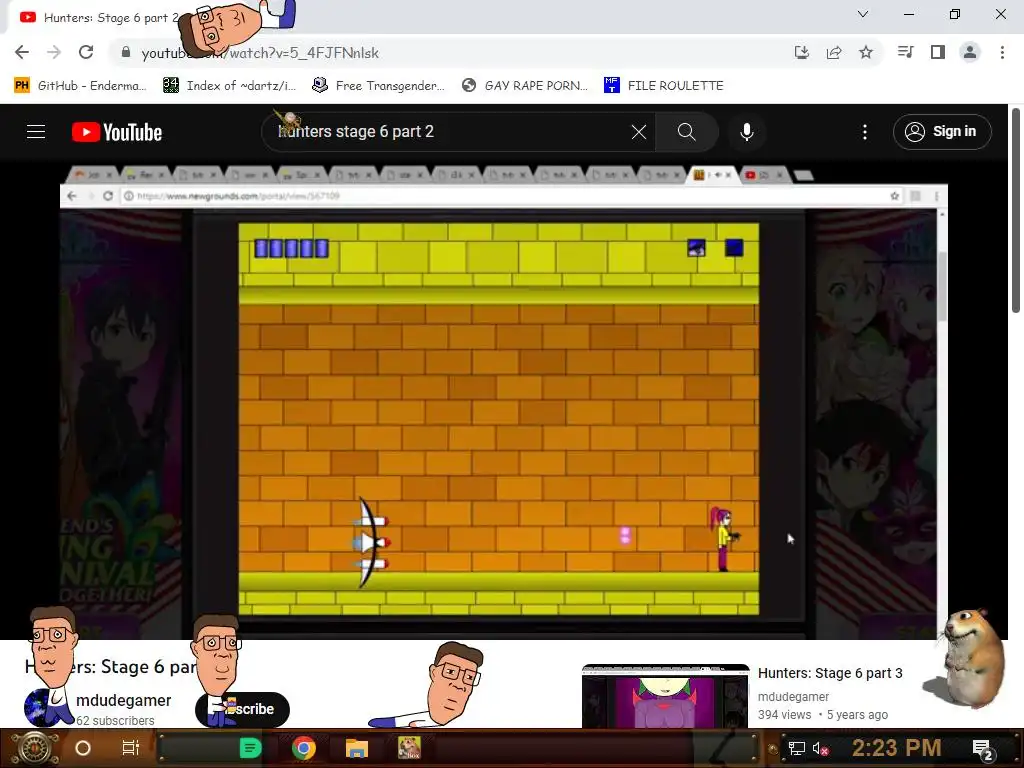Open the Chrome profile avatar

(x=970, y=52)
